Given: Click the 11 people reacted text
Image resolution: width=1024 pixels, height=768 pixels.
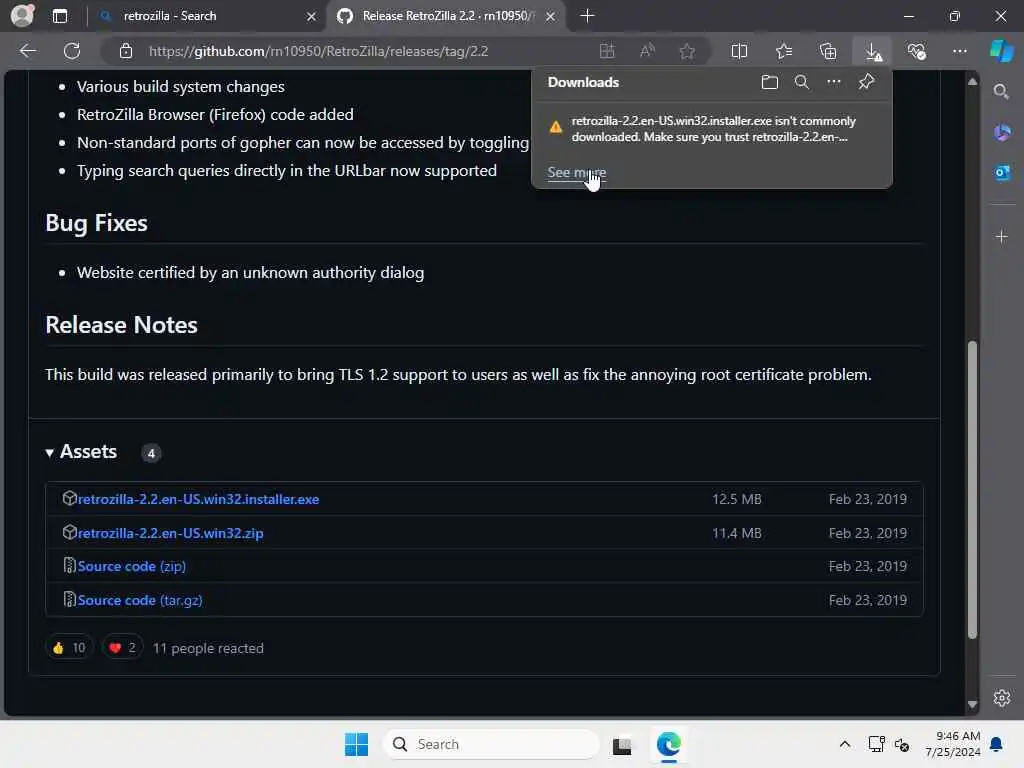Looking at the screenshot, I should [208, 648].
